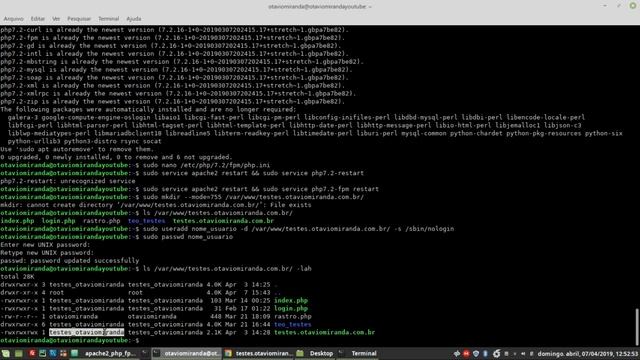This screenshot has height=360, width=640.
Task: Click the 'sudo nano /etc/php/7.2/fpm/php.ini' command
Action: [x=206, y=165]
